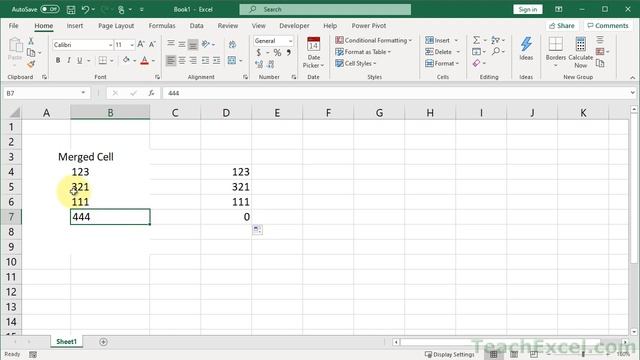Switch to the Page Layout tab
Screen dimensions: 640x360
pyautogui.click(x=116, y=26)
